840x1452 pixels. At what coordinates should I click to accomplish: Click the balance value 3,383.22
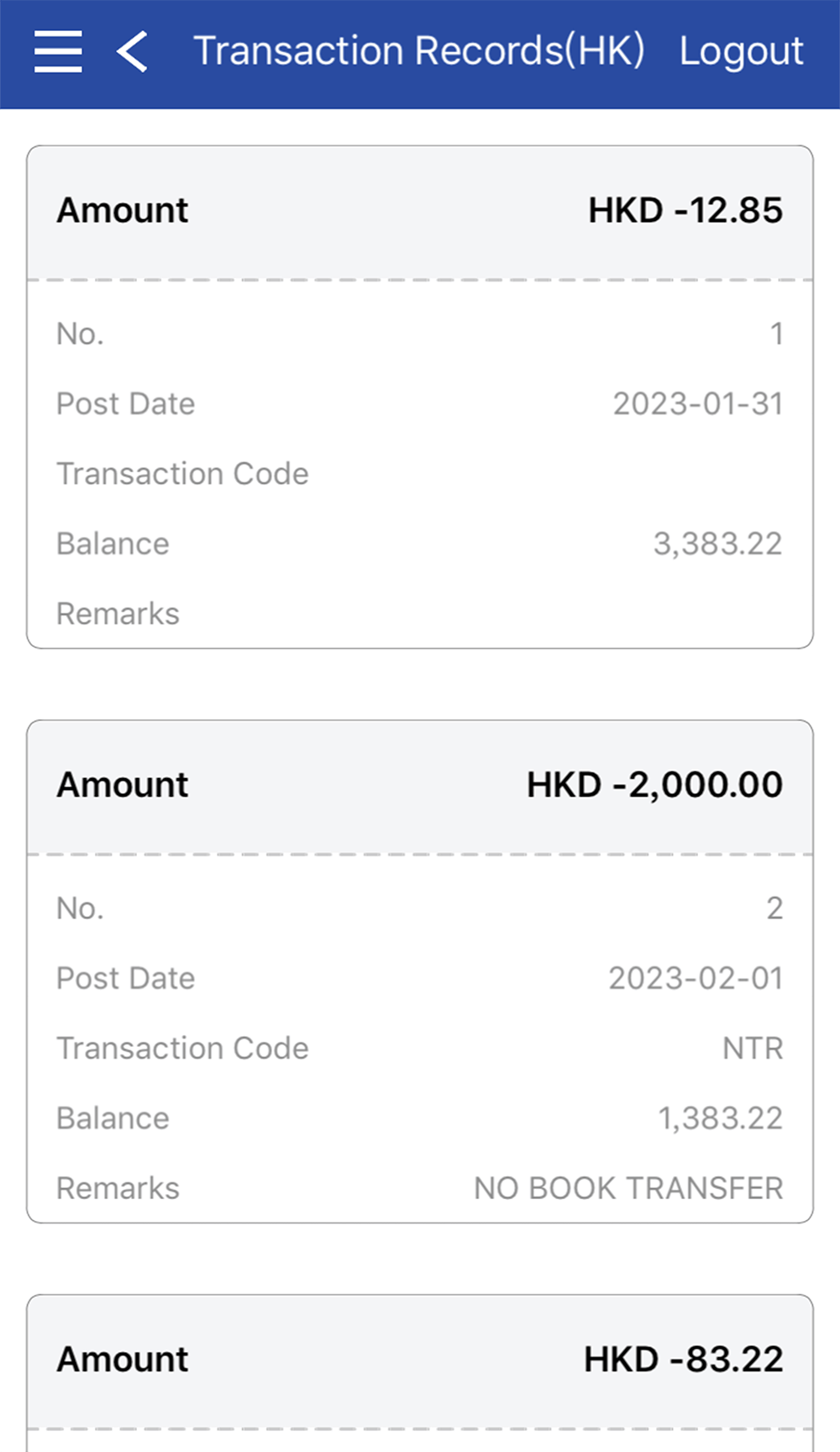tap(717, 544)
